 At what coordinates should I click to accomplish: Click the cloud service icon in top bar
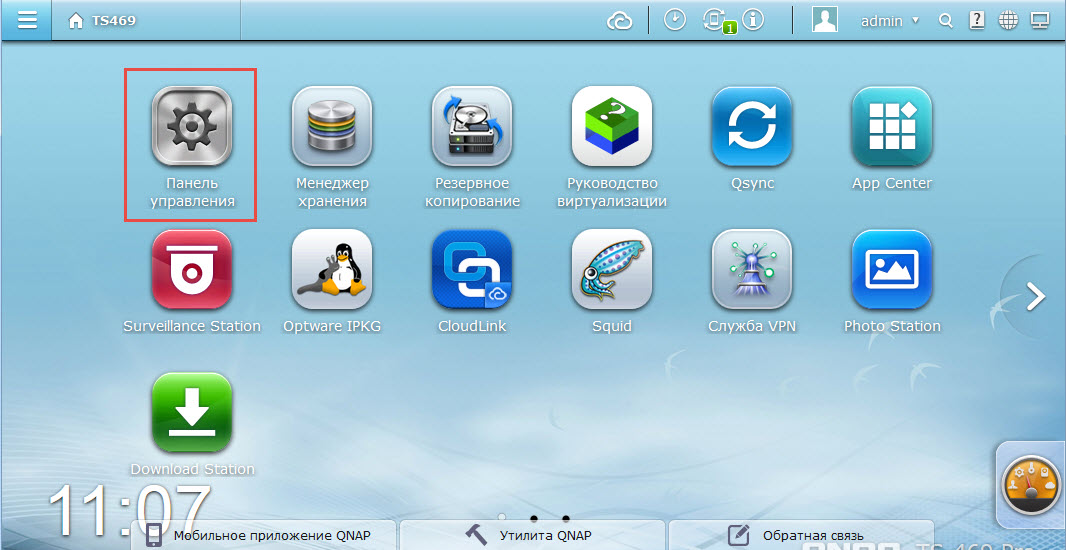(619, 21)
